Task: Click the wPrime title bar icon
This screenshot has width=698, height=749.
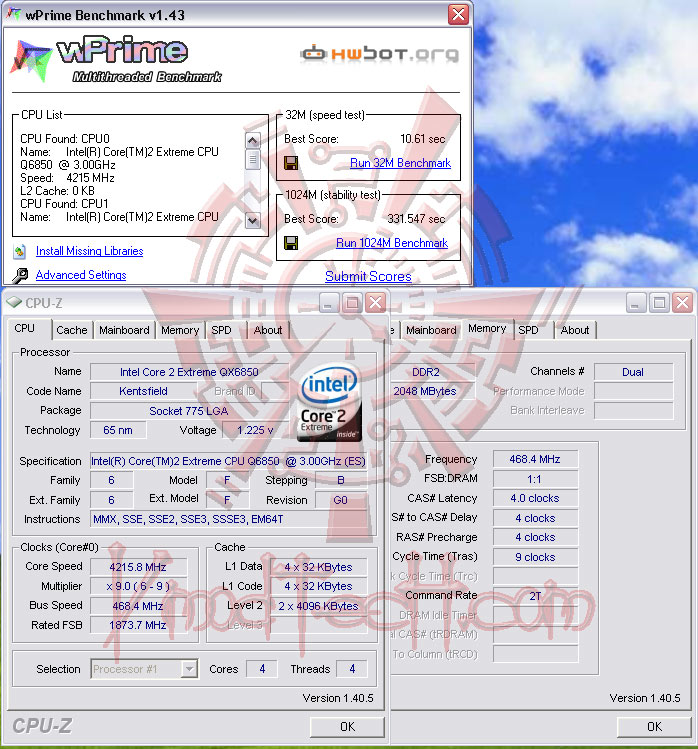Action: pyautogui.click(x=13, y=14)
